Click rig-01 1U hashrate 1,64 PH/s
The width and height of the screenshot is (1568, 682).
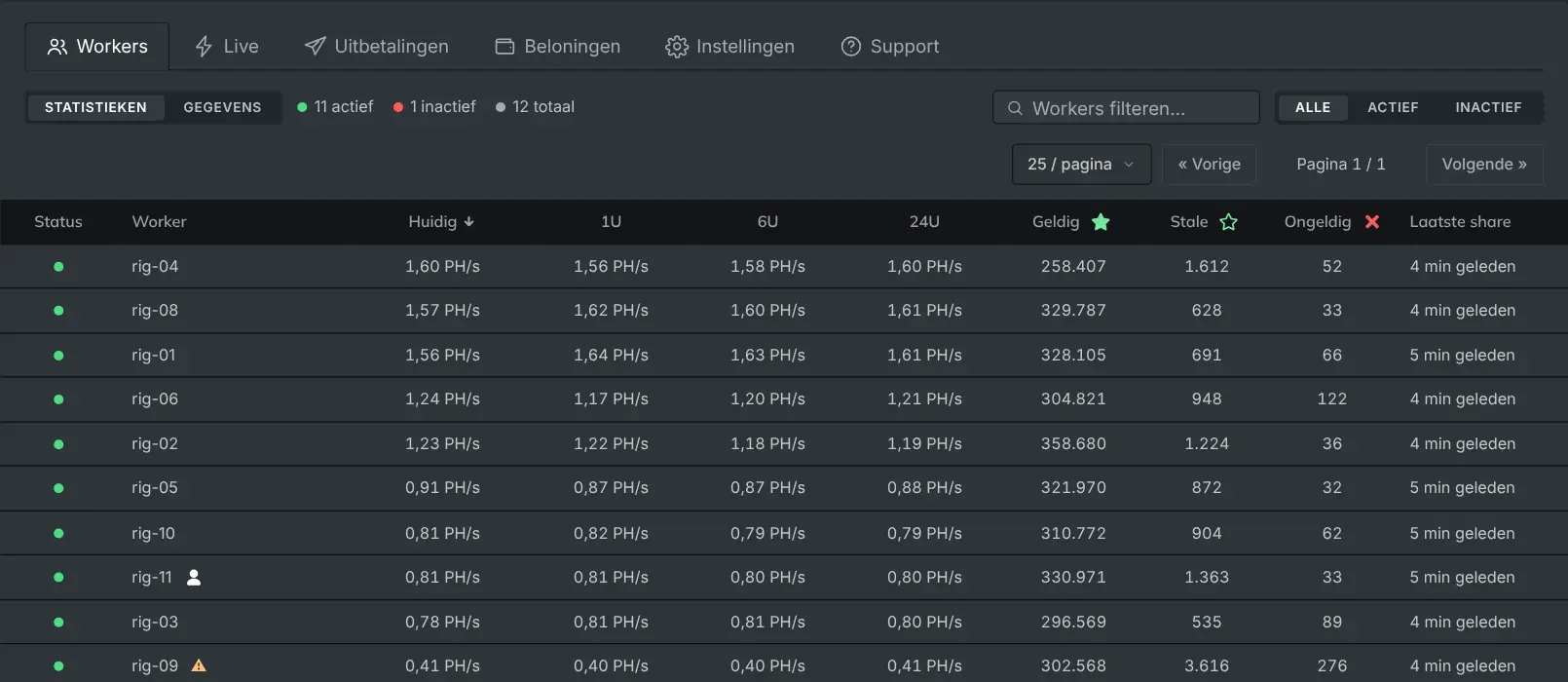click(611, 356)
